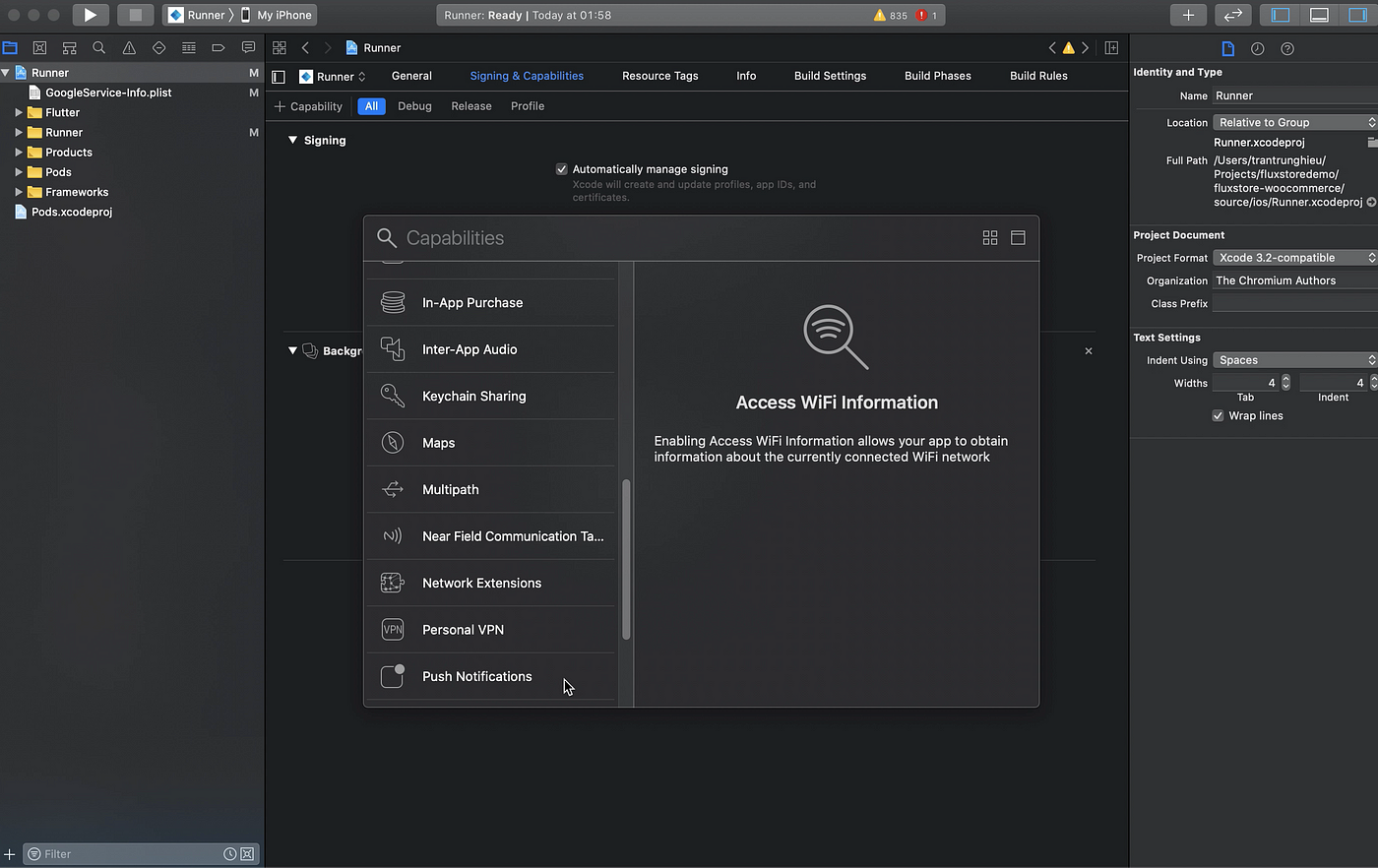Toggle Automatically manage signing checkbox

[562, 169]
